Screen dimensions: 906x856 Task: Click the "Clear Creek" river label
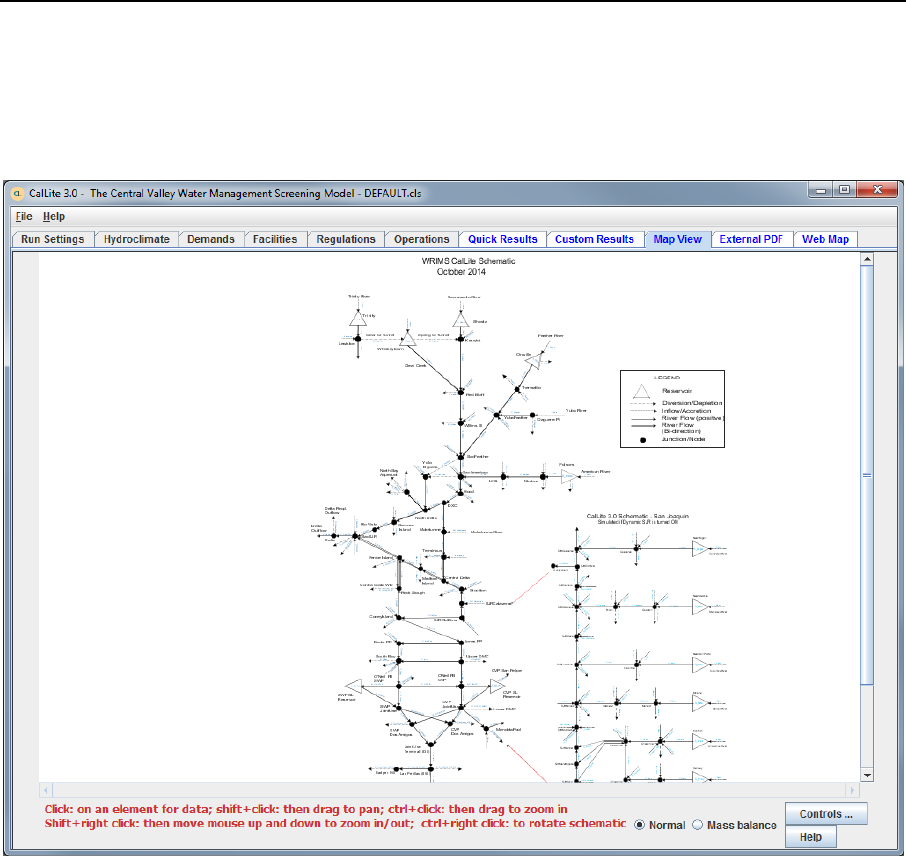pyautogui.click(x=415, y=365)
